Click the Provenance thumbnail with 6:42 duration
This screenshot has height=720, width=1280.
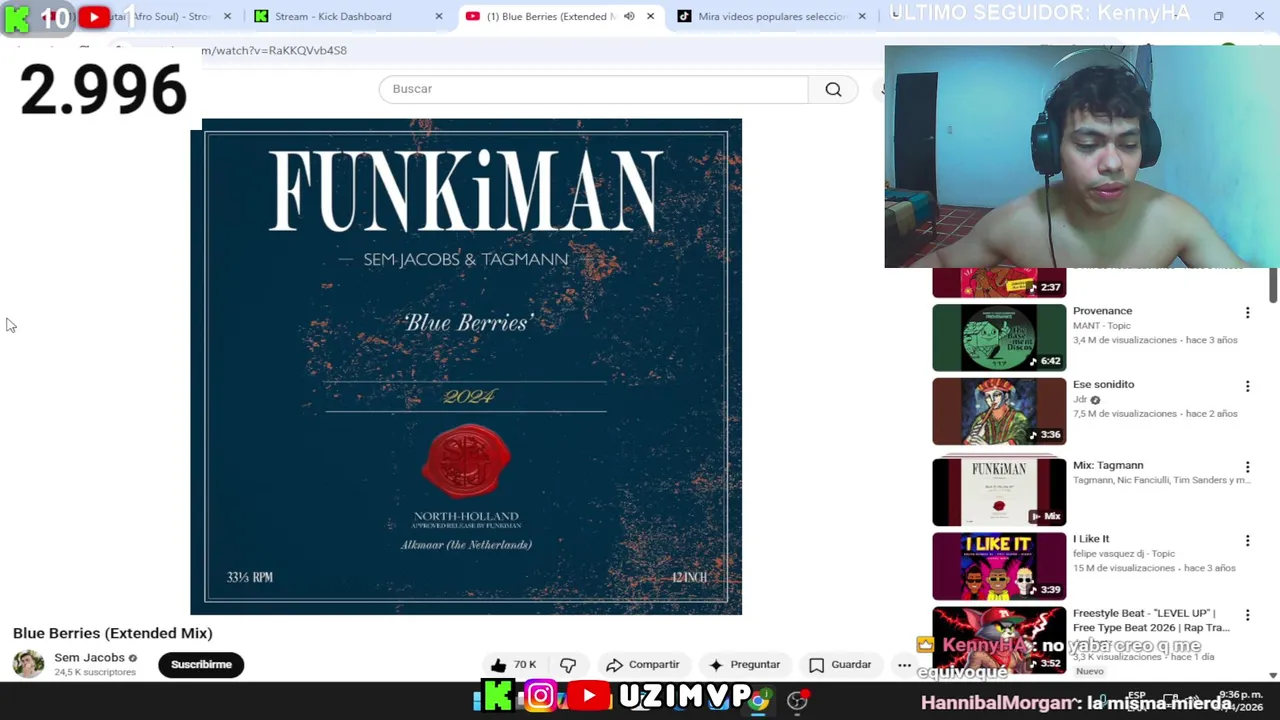tap(999, 338)
